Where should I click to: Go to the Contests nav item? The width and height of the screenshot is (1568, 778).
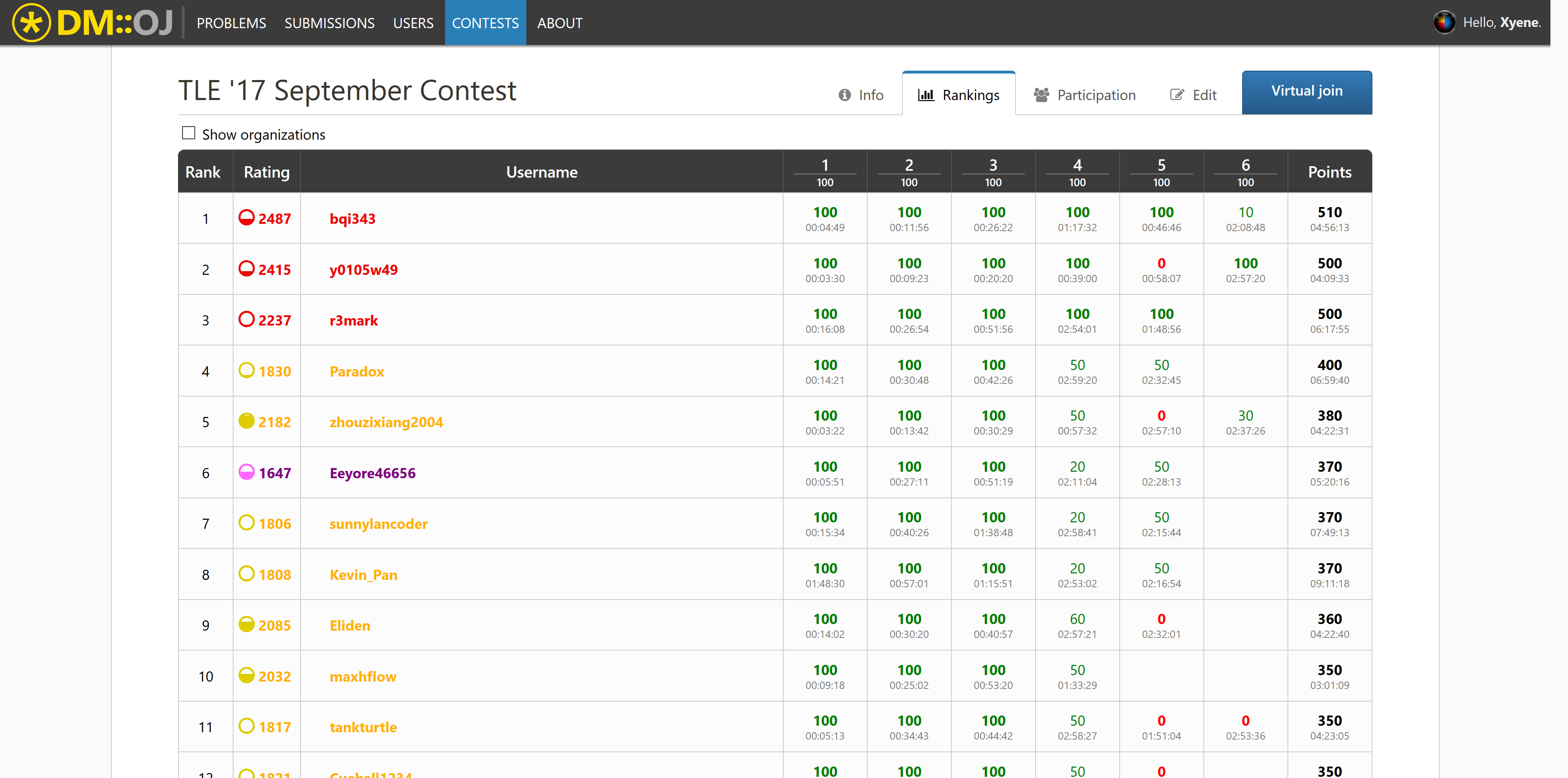[x=485, y=23]
